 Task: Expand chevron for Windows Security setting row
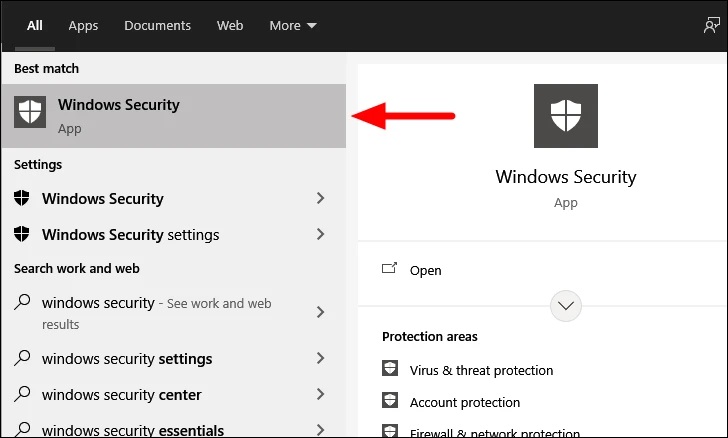click(320, 198)
